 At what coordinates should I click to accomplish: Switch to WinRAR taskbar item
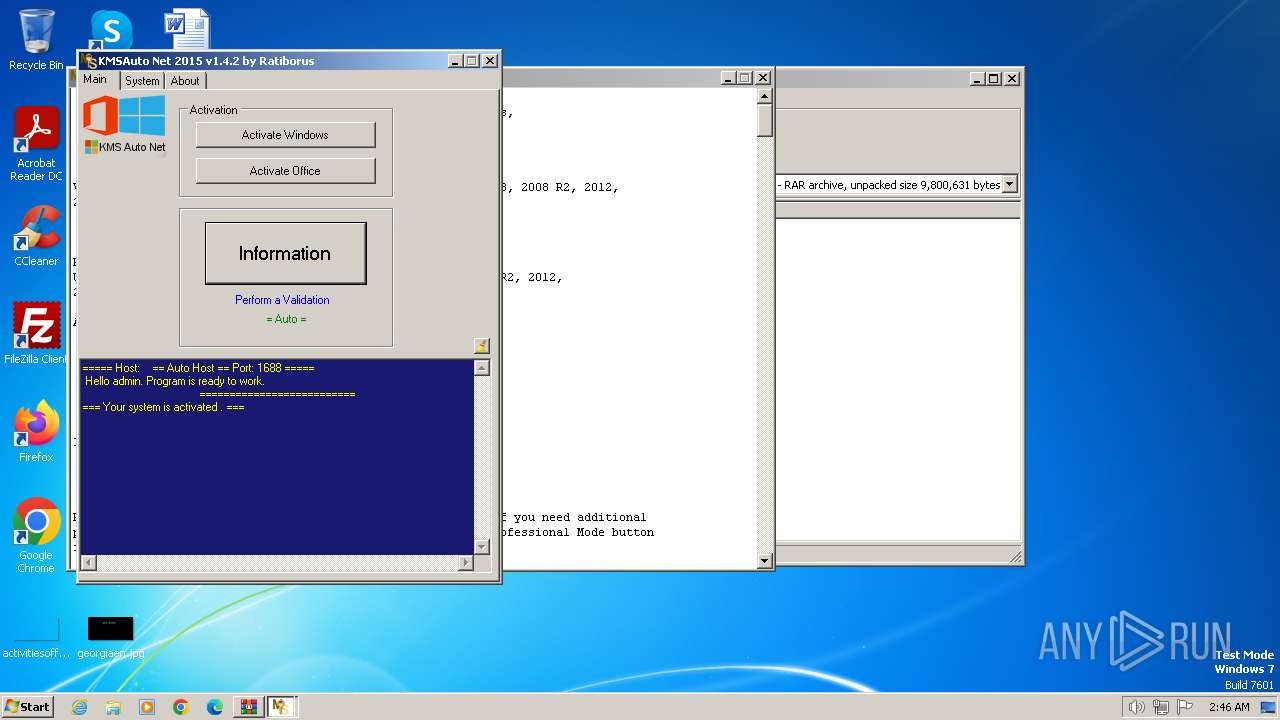tap(248, 707)
